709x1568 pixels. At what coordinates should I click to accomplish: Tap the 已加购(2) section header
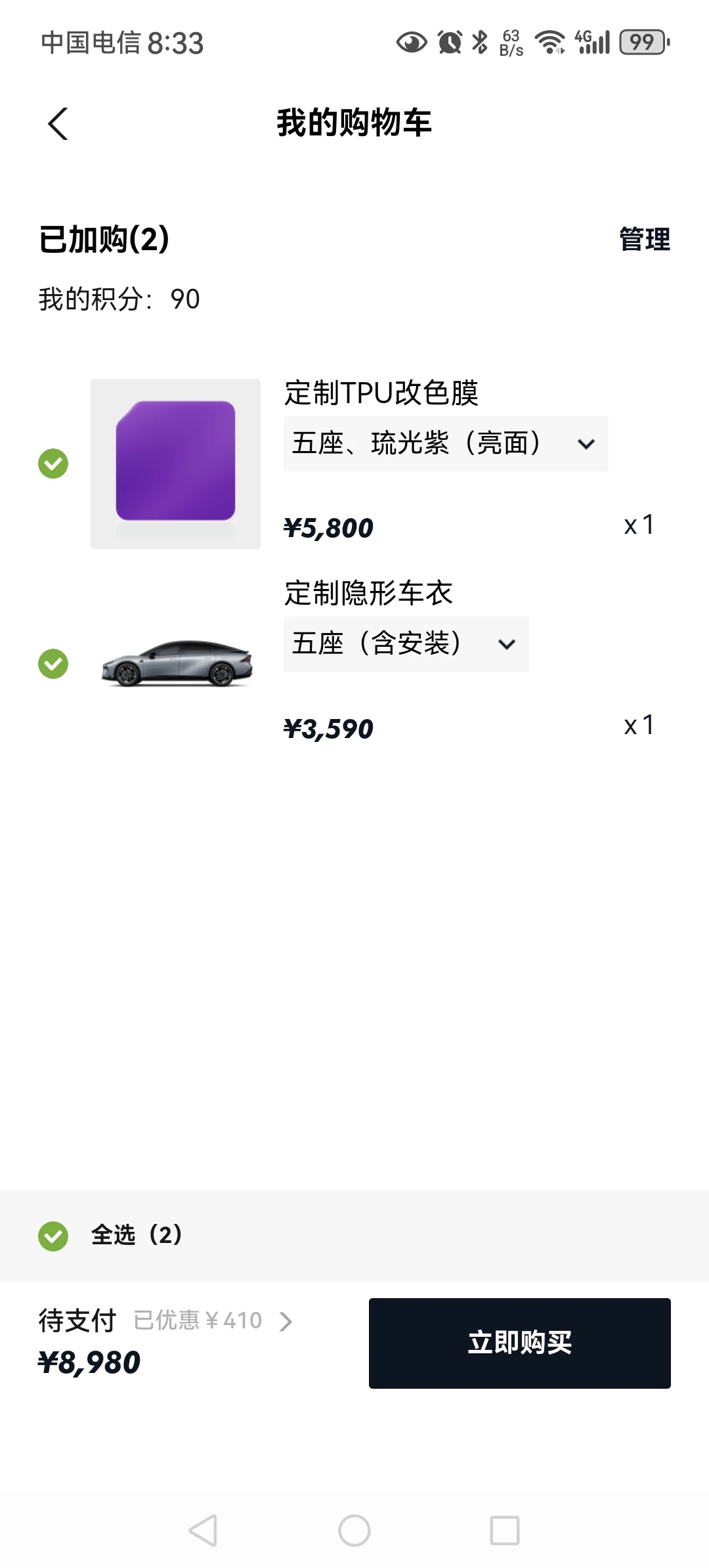tap(104, 240)
